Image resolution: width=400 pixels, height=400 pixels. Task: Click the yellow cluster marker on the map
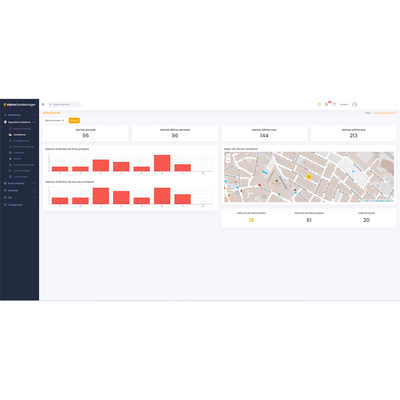309,177
